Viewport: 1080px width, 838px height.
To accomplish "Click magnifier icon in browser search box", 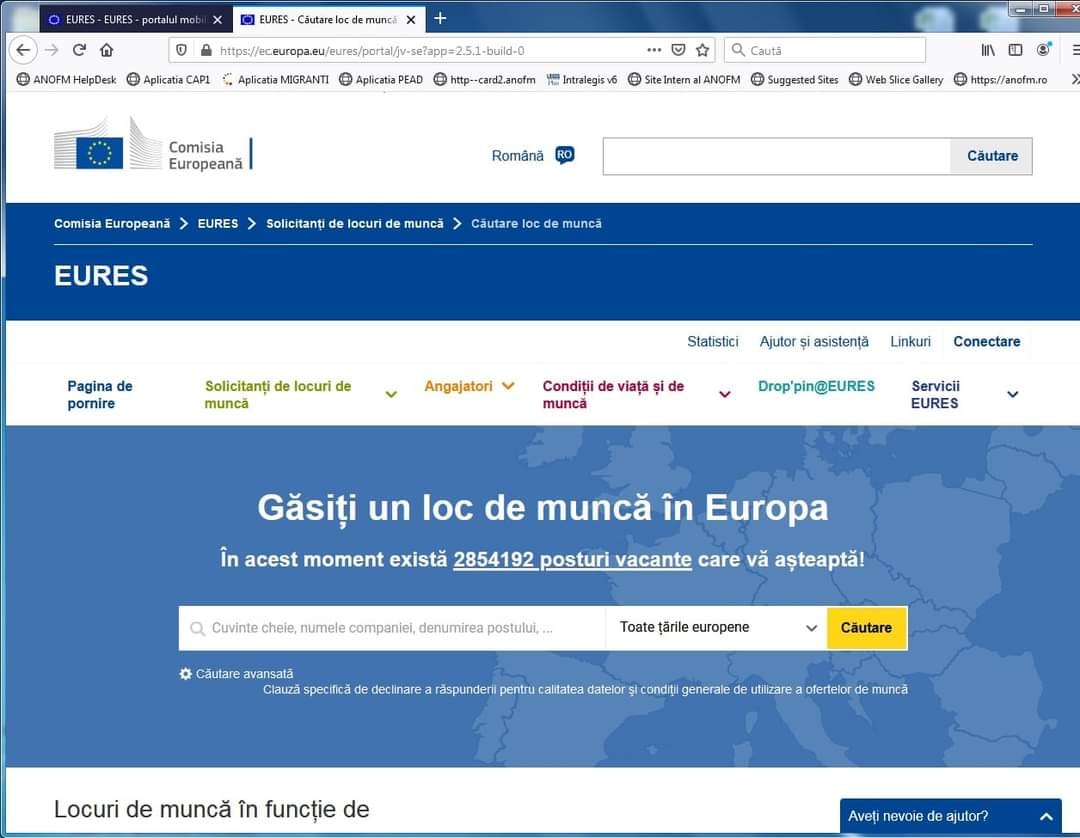I will pos(738,50).
